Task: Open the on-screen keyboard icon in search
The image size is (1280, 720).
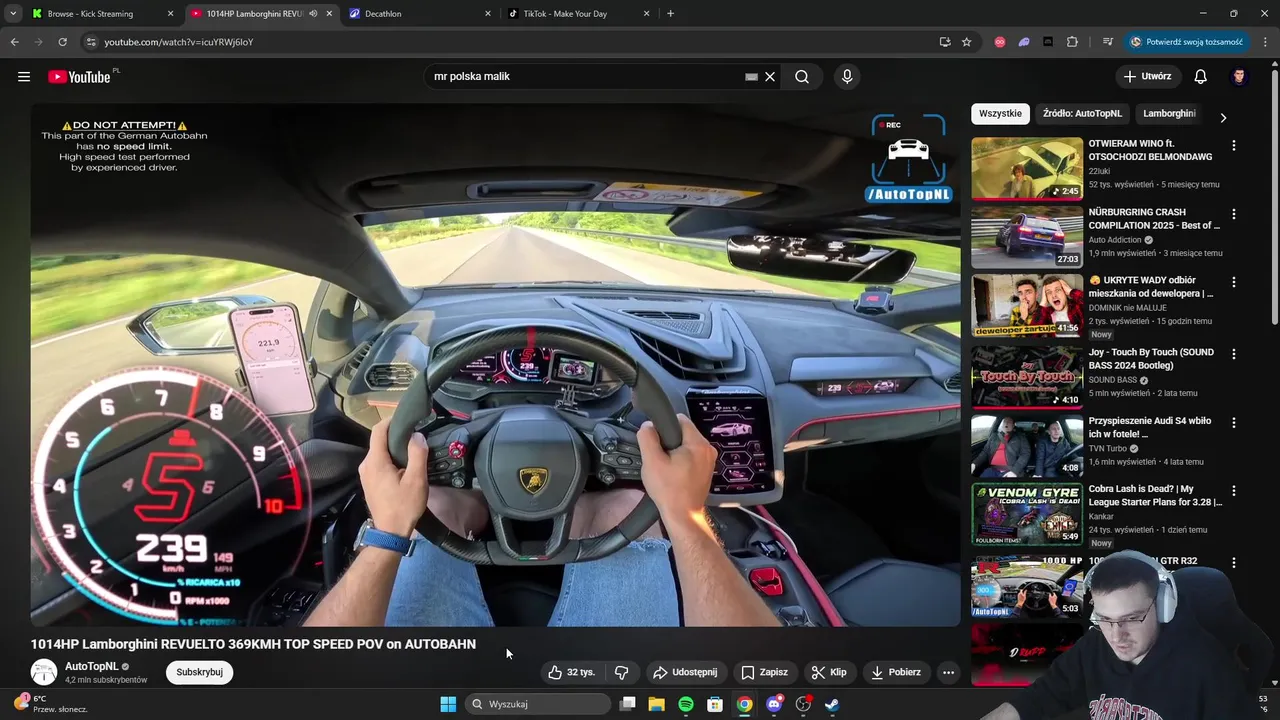Action: coord(751,77)
